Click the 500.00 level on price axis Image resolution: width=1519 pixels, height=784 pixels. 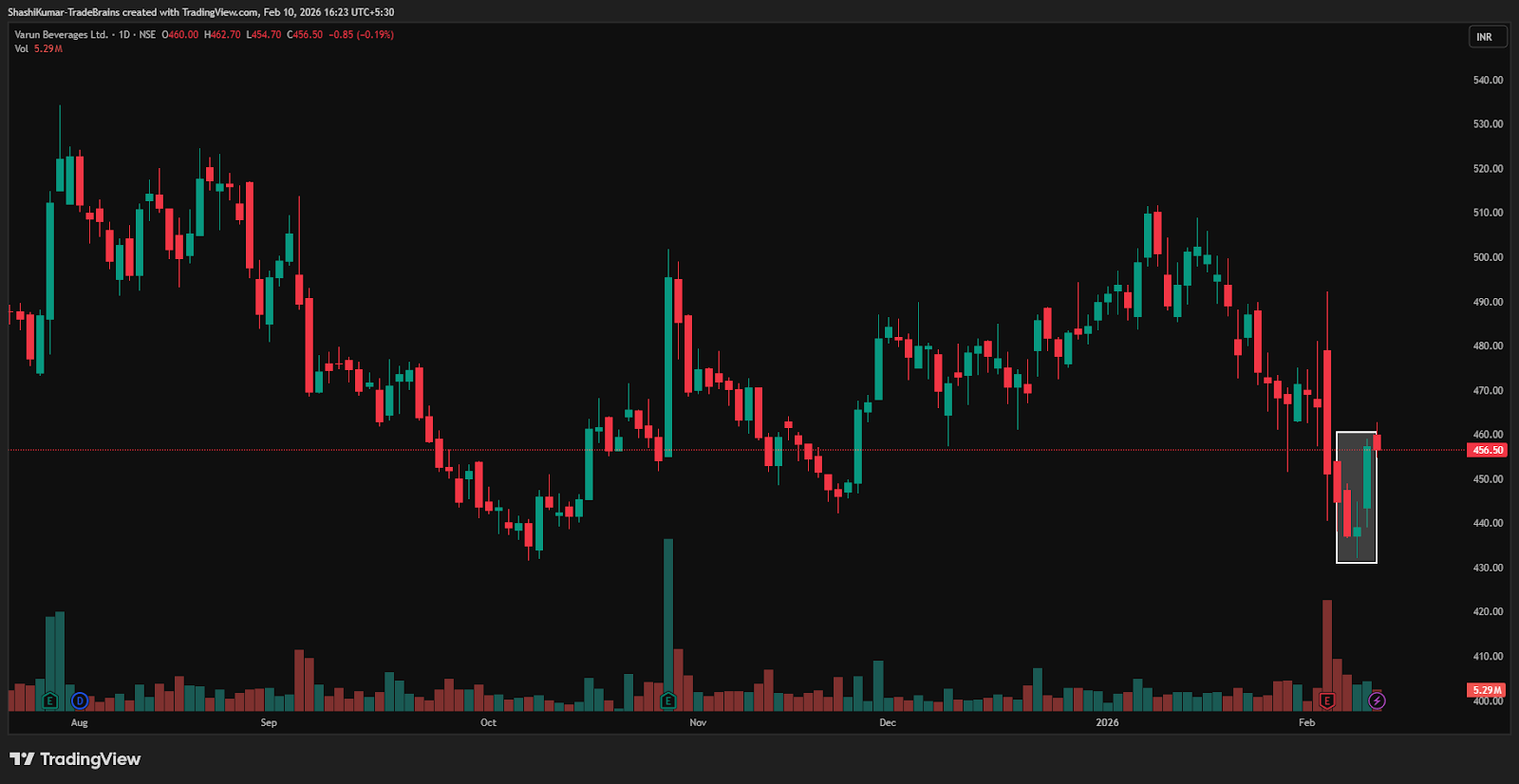(x=1487, y=257)
